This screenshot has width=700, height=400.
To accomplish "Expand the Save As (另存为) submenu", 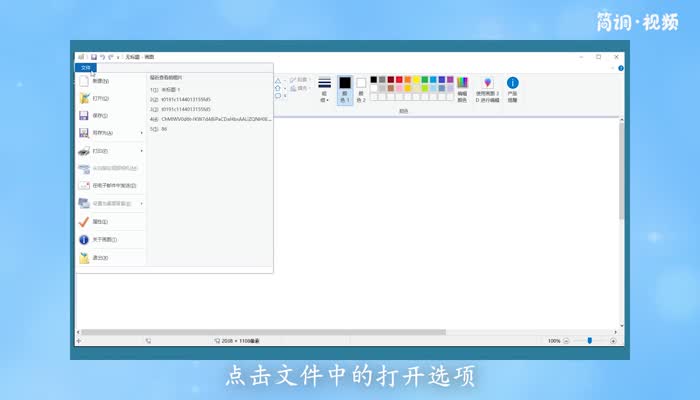I will (110, 132).
